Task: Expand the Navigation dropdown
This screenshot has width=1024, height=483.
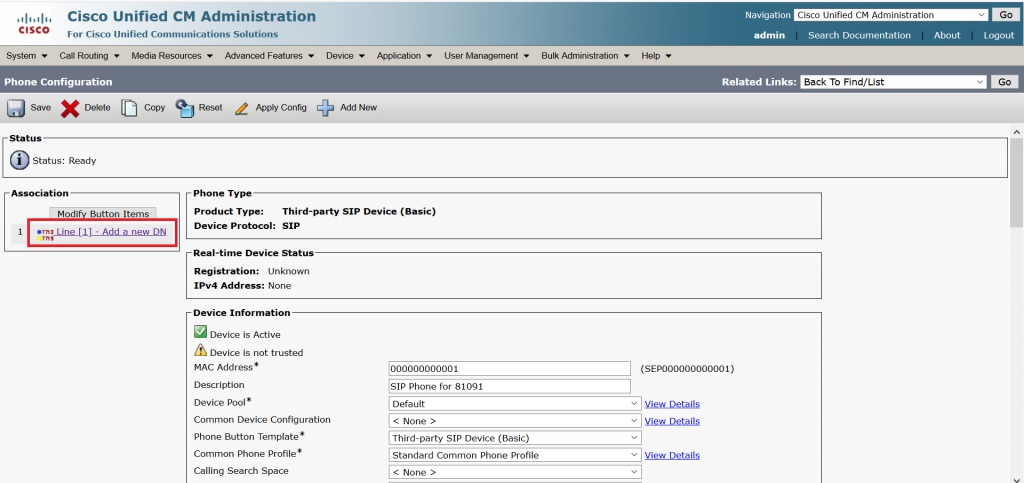Action: 890,15
